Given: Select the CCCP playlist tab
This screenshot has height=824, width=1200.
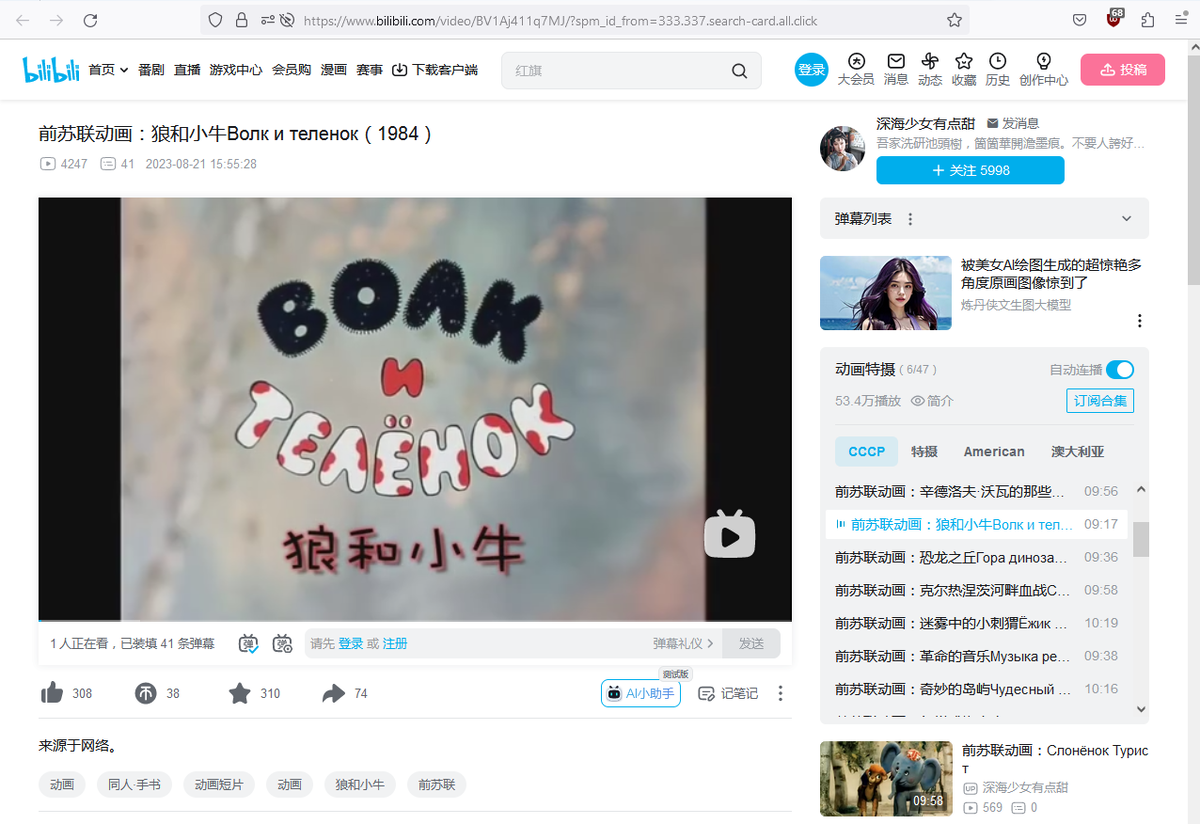Looking at the screenshot, I should [x=867, y=451].
